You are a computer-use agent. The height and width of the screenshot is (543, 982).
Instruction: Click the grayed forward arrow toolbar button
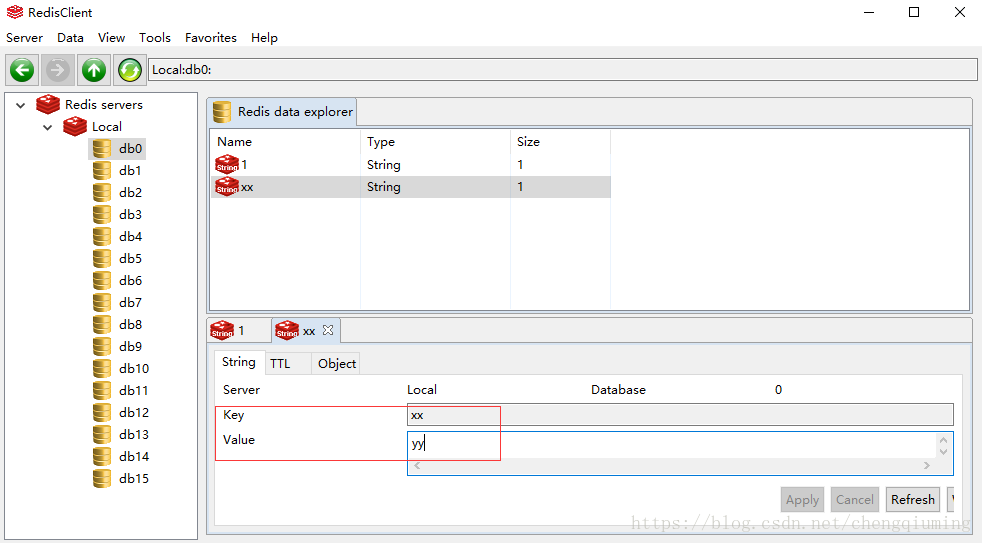tap(58, 70)
